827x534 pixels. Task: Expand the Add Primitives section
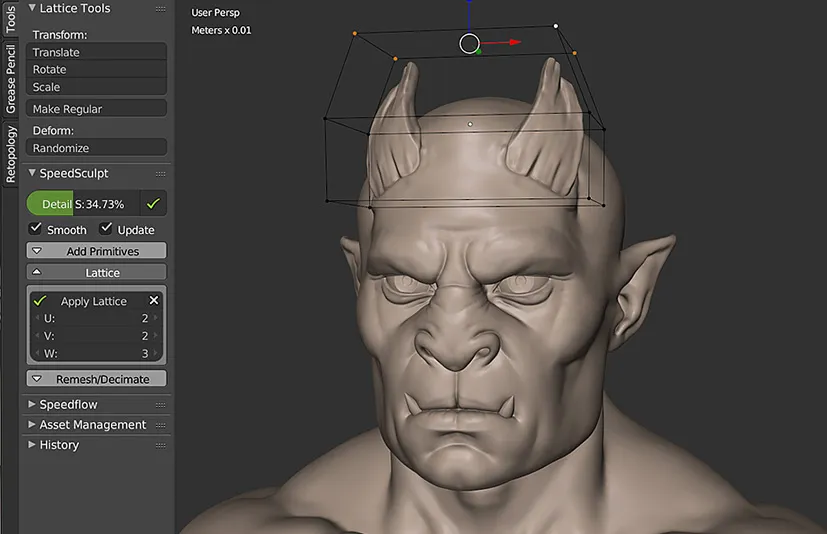97,251
